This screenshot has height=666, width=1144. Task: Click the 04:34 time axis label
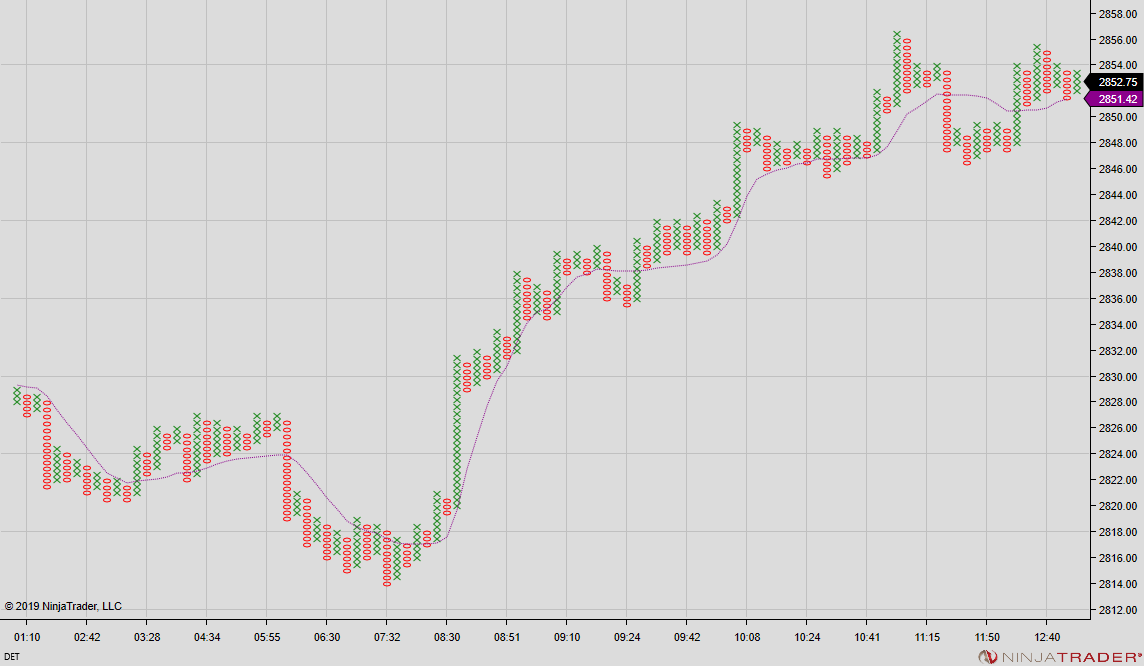[207, 638]
